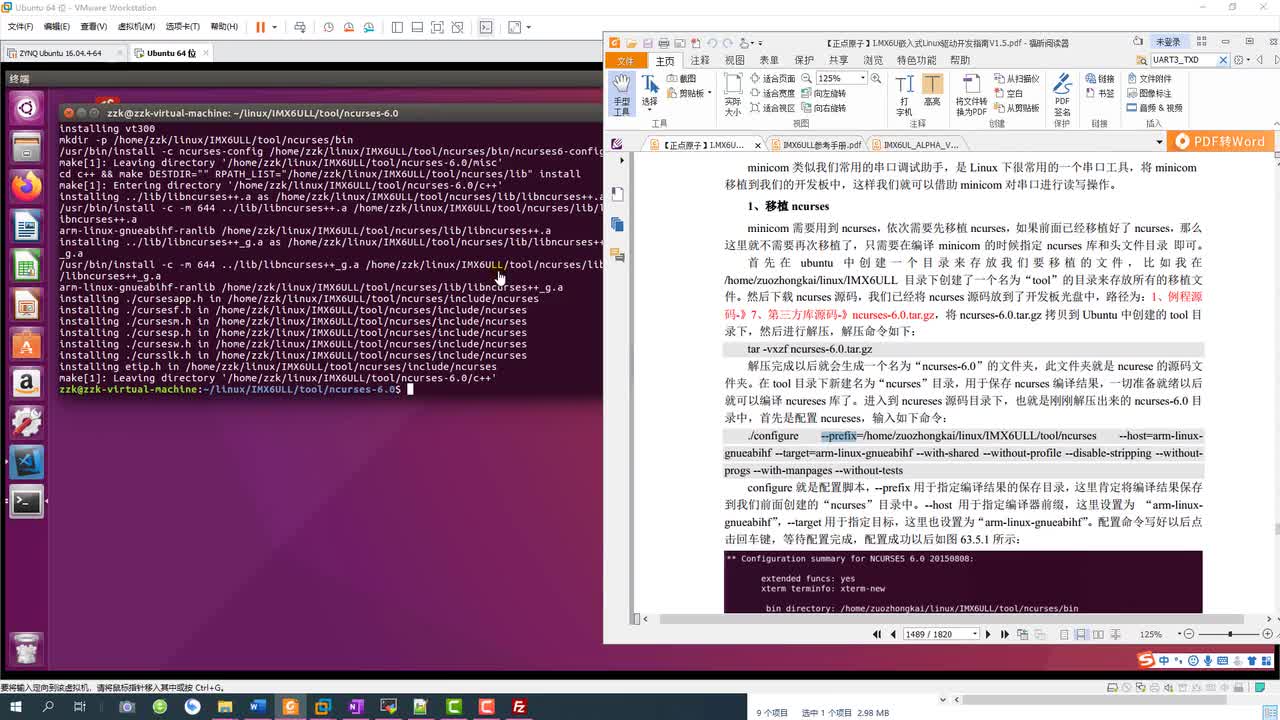Insert Image Annotation (图像标注)

click(x=1149, y=93)
